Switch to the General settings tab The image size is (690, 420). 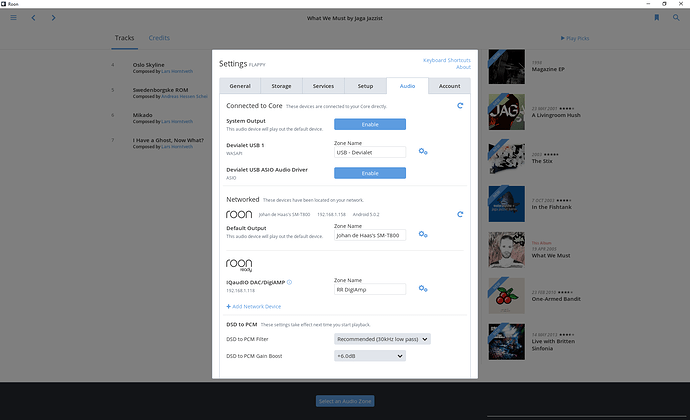coord(240,86)
